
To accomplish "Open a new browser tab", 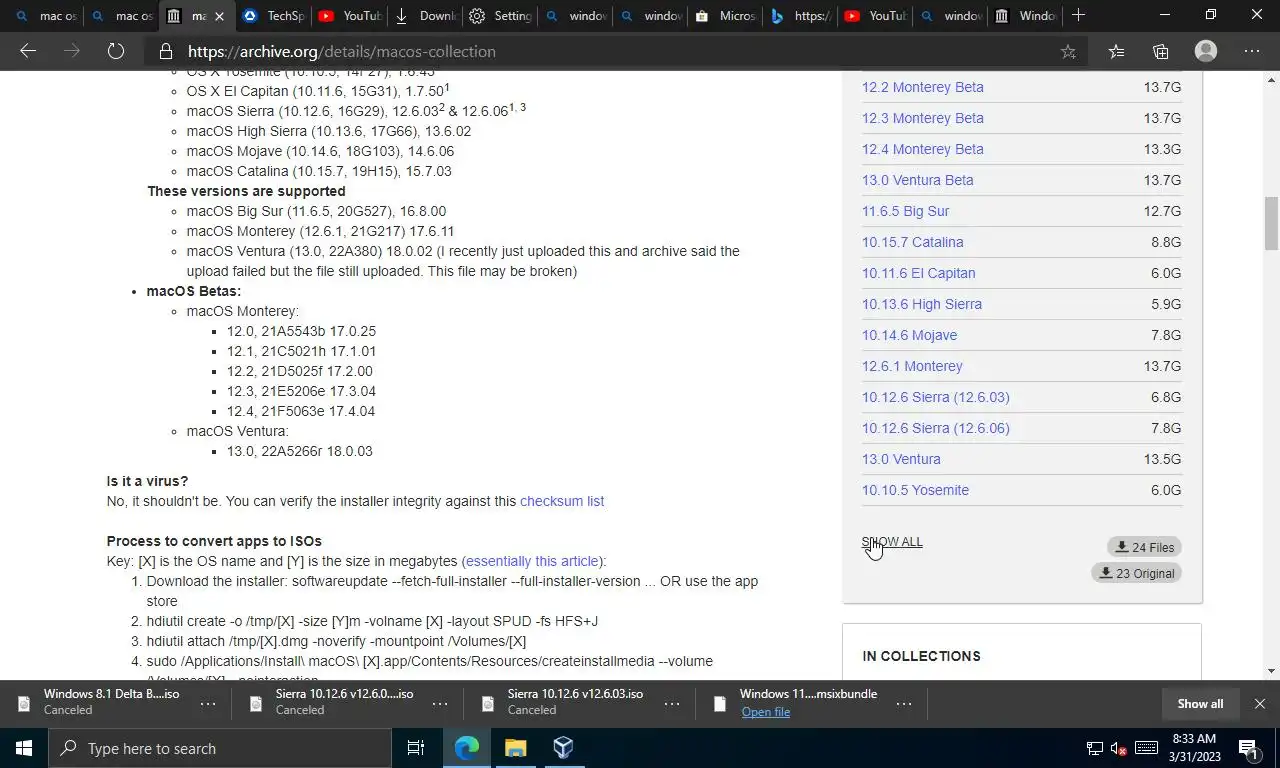I will click(x=1078, y=16).
